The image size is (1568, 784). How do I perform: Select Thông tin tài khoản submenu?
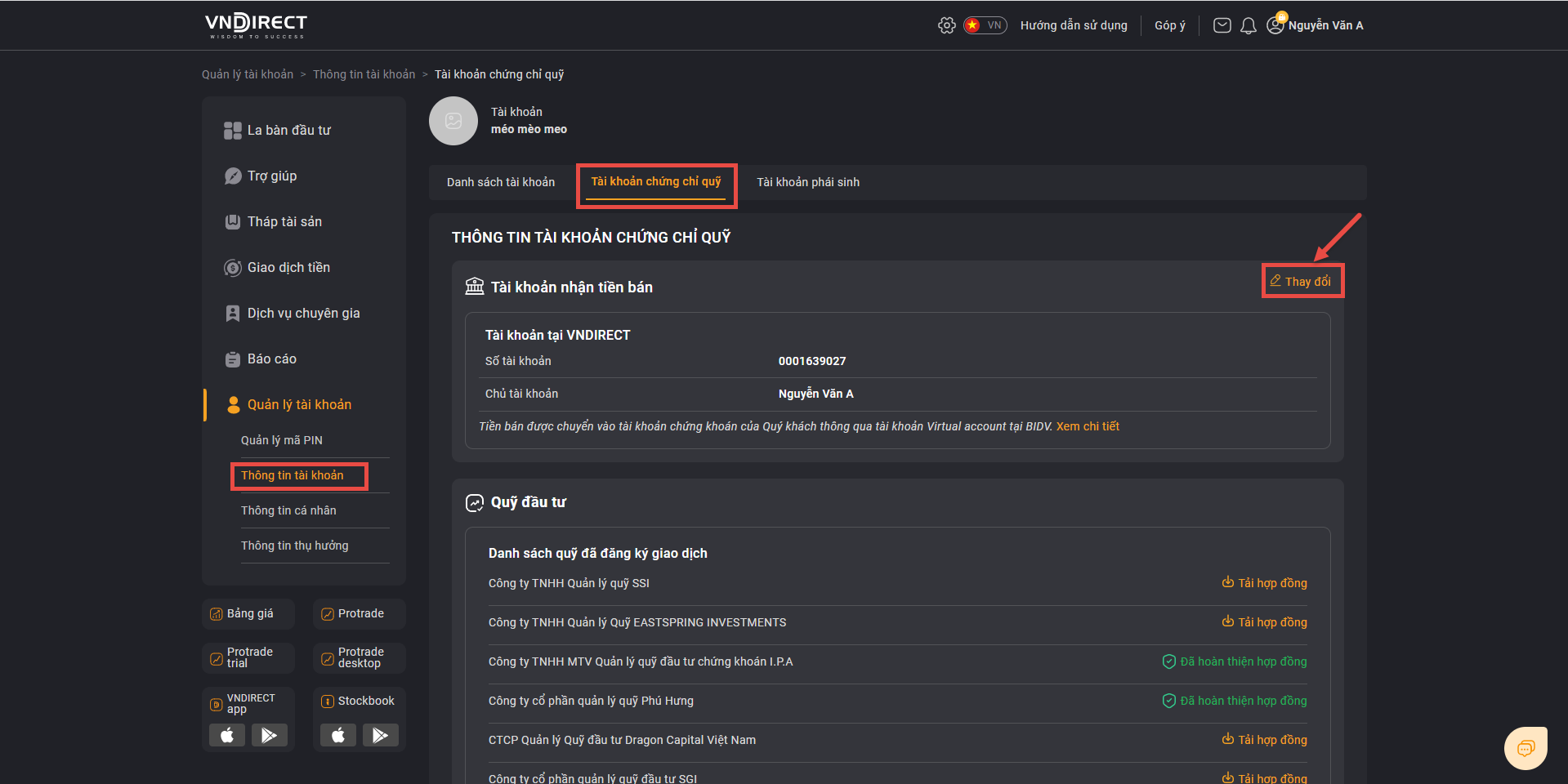[293, 475]
